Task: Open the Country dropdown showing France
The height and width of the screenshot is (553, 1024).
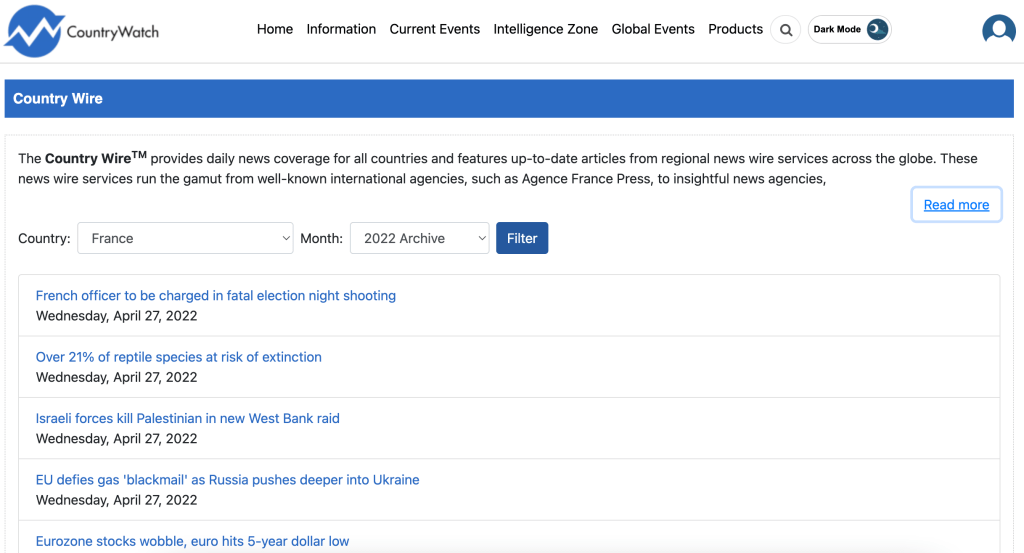Action: click(x=185, y=238)
